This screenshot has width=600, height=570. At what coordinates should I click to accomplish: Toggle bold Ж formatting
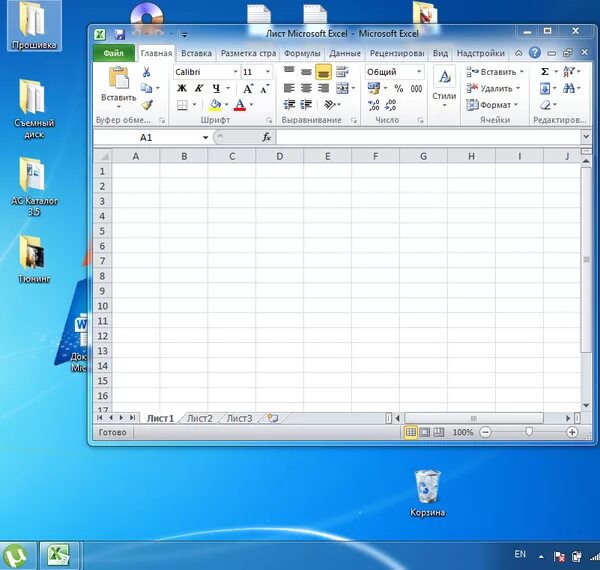point(182,89)
